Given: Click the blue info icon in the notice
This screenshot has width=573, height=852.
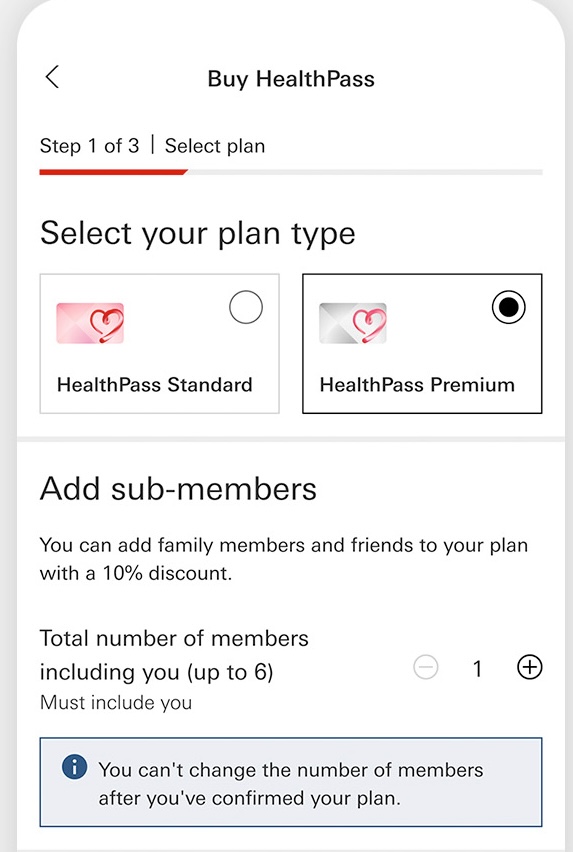Looking at the screenshot, I should (x=74, y=767).
